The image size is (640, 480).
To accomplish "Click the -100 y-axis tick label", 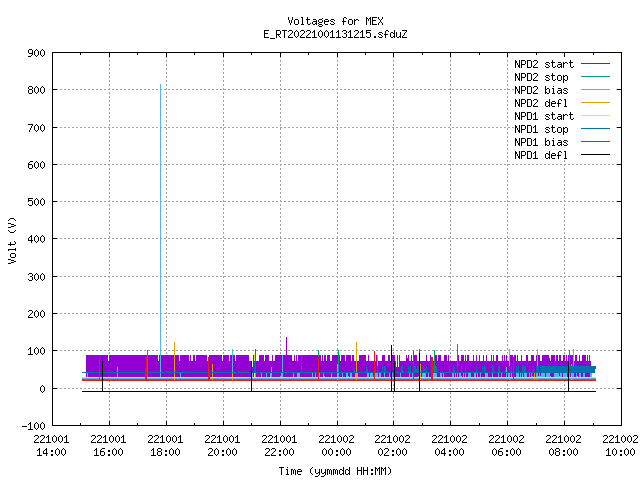I will [33, 426].
